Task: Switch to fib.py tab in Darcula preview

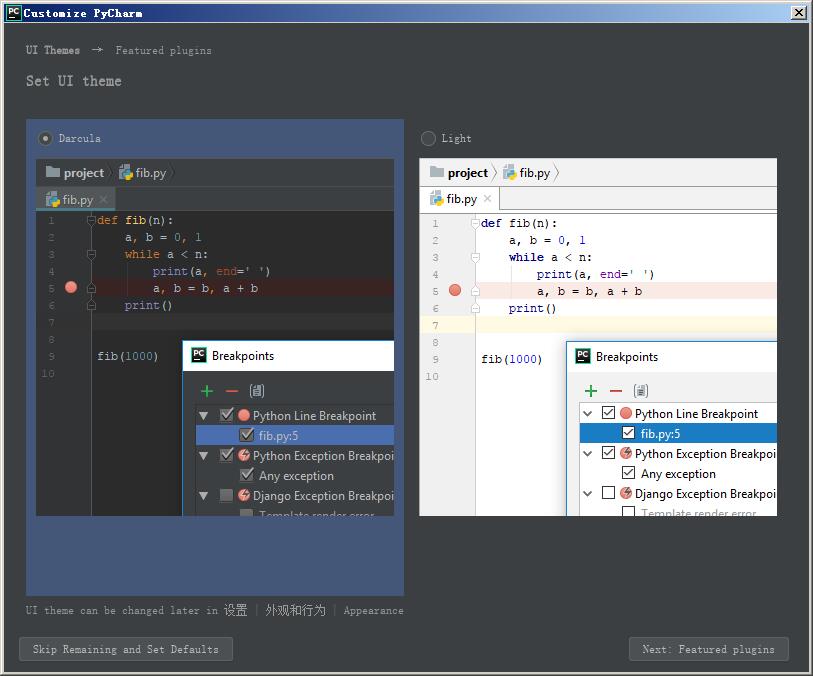Action: coord(76,199)
